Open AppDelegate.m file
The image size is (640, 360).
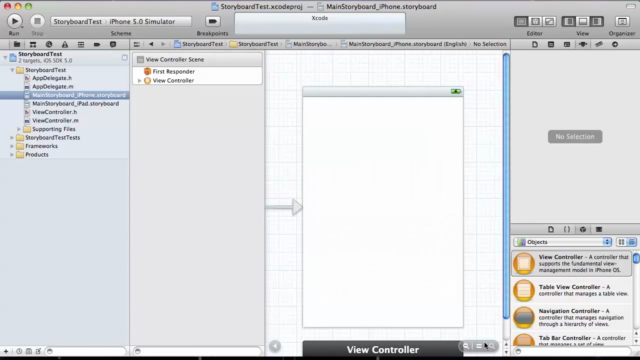53,87
